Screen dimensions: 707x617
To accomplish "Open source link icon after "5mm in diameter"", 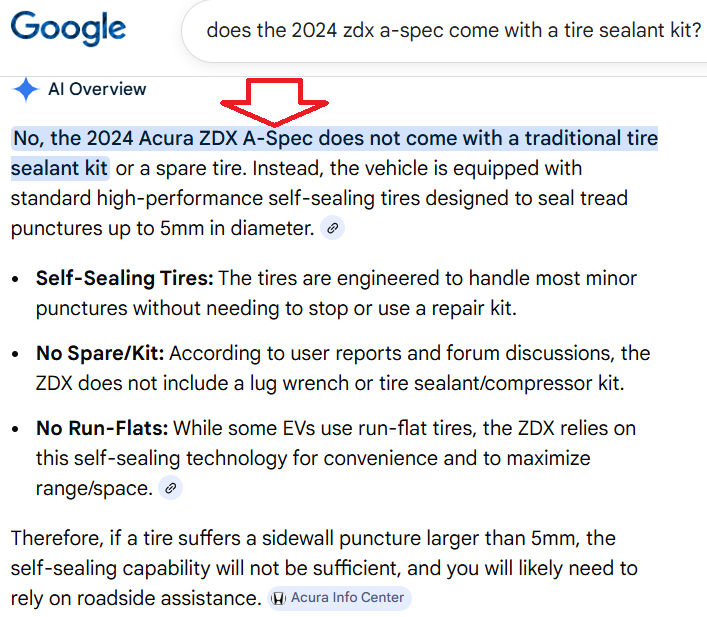I will click(333, 229).
